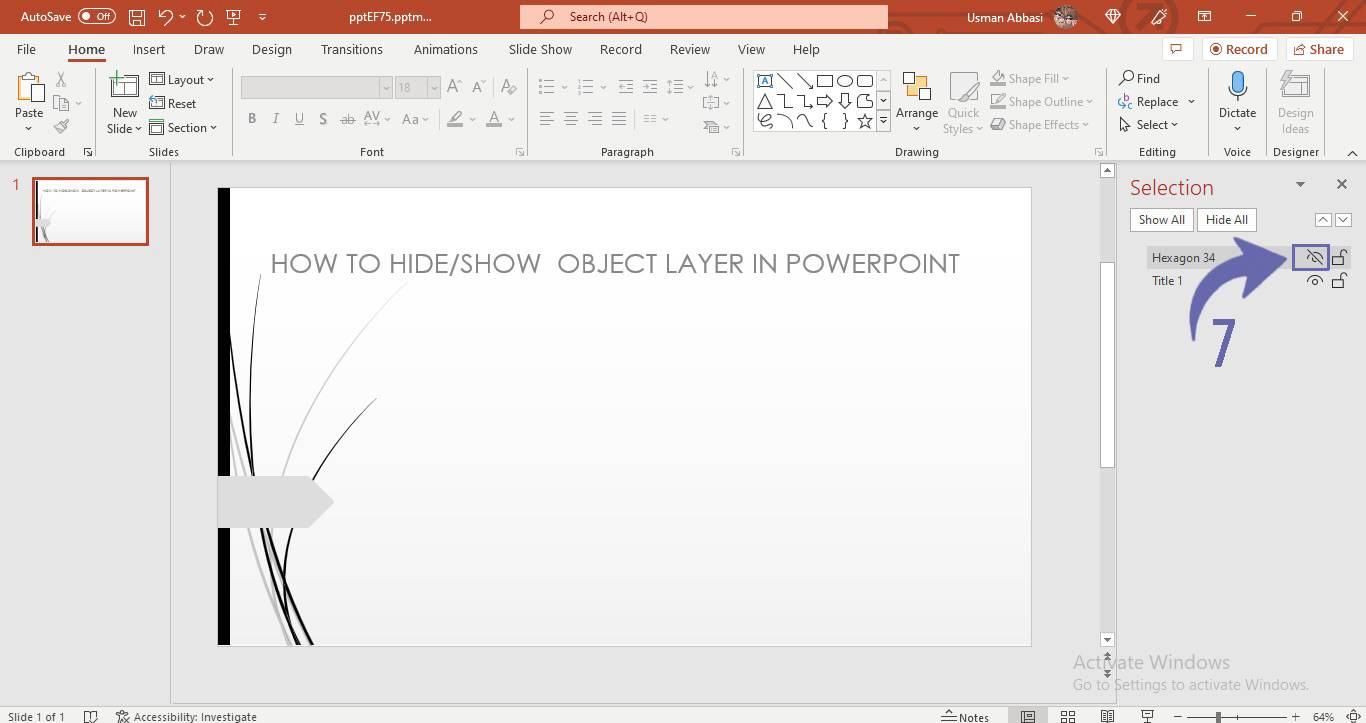
Task: Align text to center
Action: point(571,119)
